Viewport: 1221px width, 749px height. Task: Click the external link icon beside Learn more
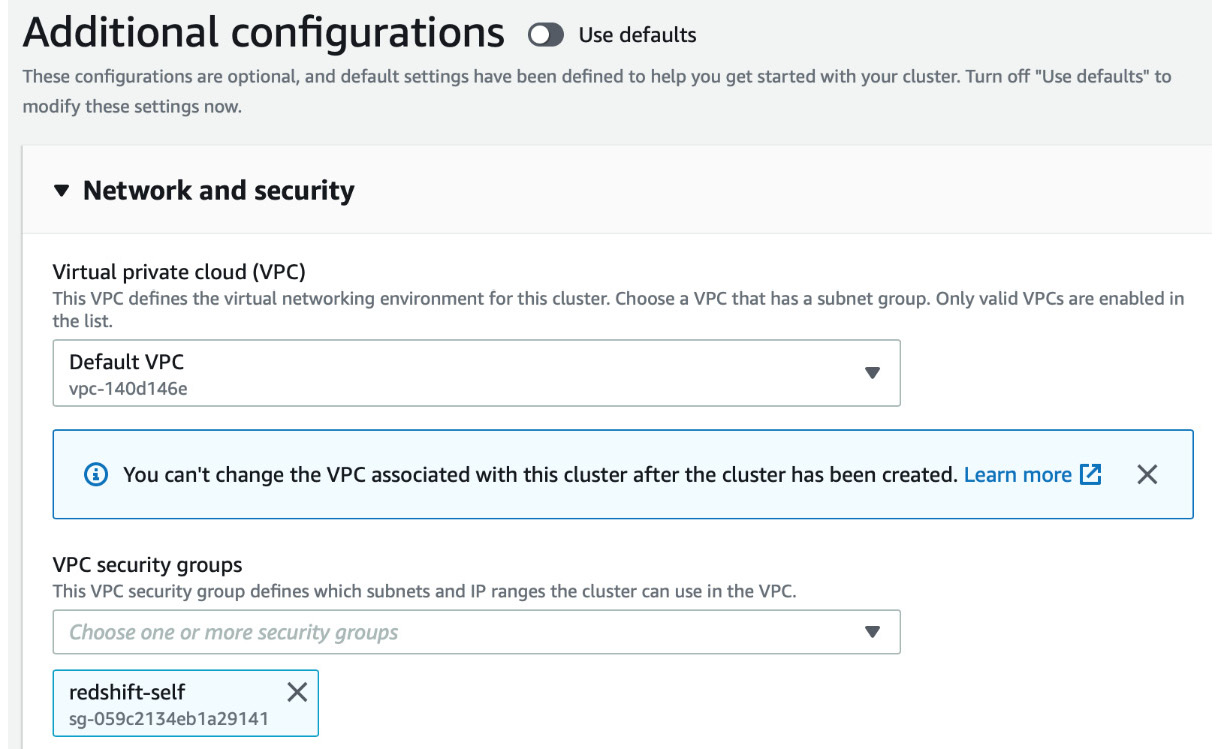point(1091,475)
